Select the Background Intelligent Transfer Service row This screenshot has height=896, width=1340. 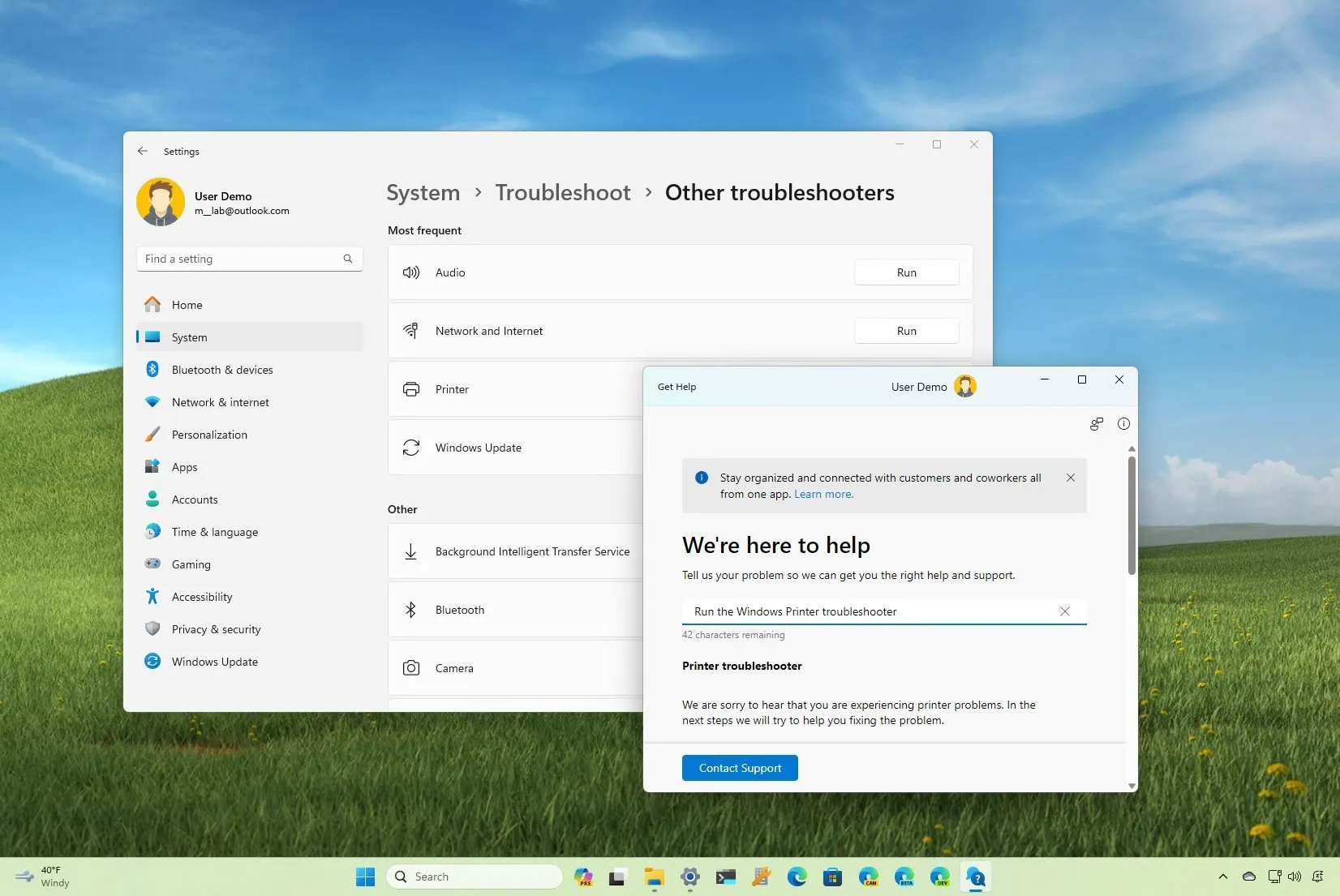[x=516, y=551]
